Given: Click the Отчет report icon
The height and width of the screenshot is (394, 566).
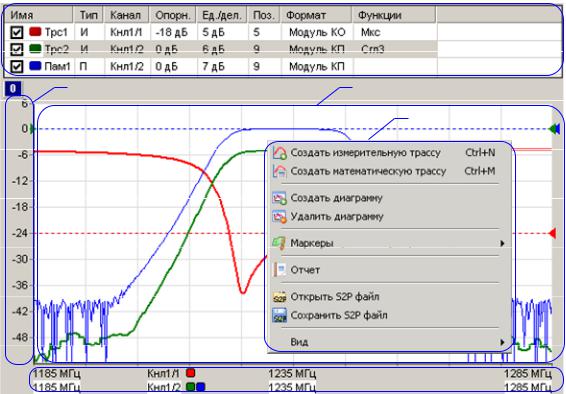Looking at the screenshot, I should (x=280, y=270).
